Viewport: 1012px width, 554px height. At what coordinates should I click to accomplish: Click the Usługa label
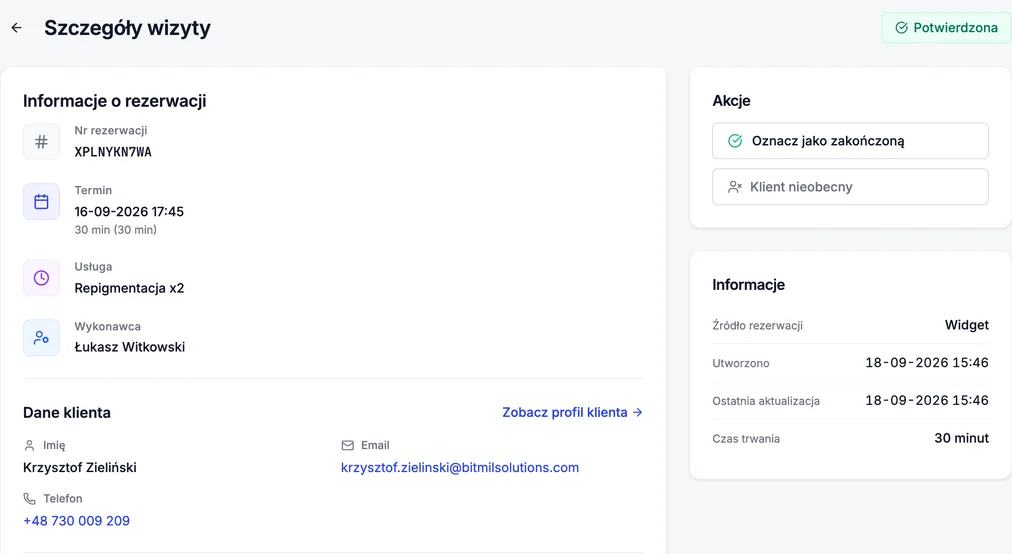pos(93,266)
